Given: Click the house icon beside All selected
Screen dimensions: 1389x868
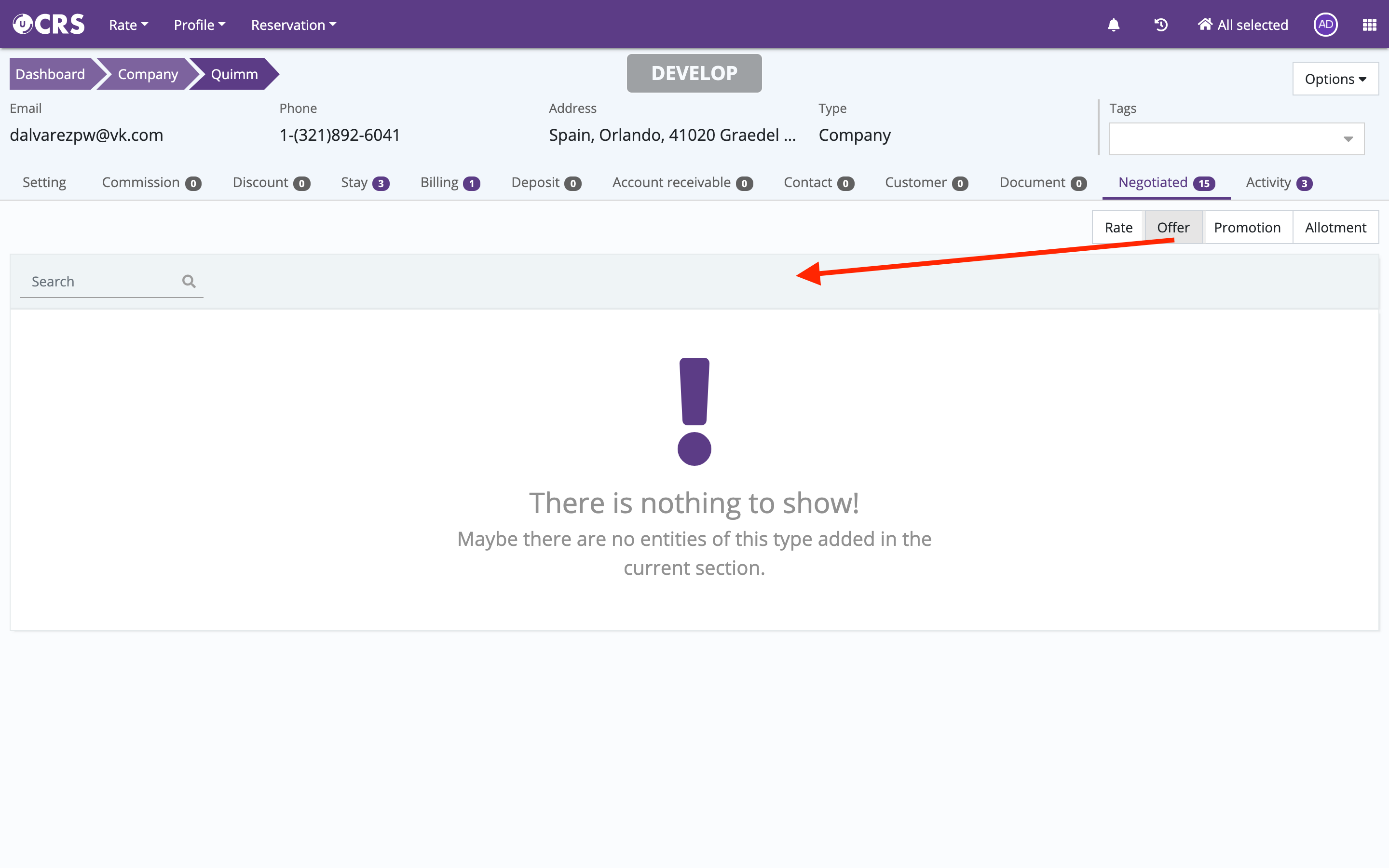Looking at the screenshot, I should [1205, 25].
